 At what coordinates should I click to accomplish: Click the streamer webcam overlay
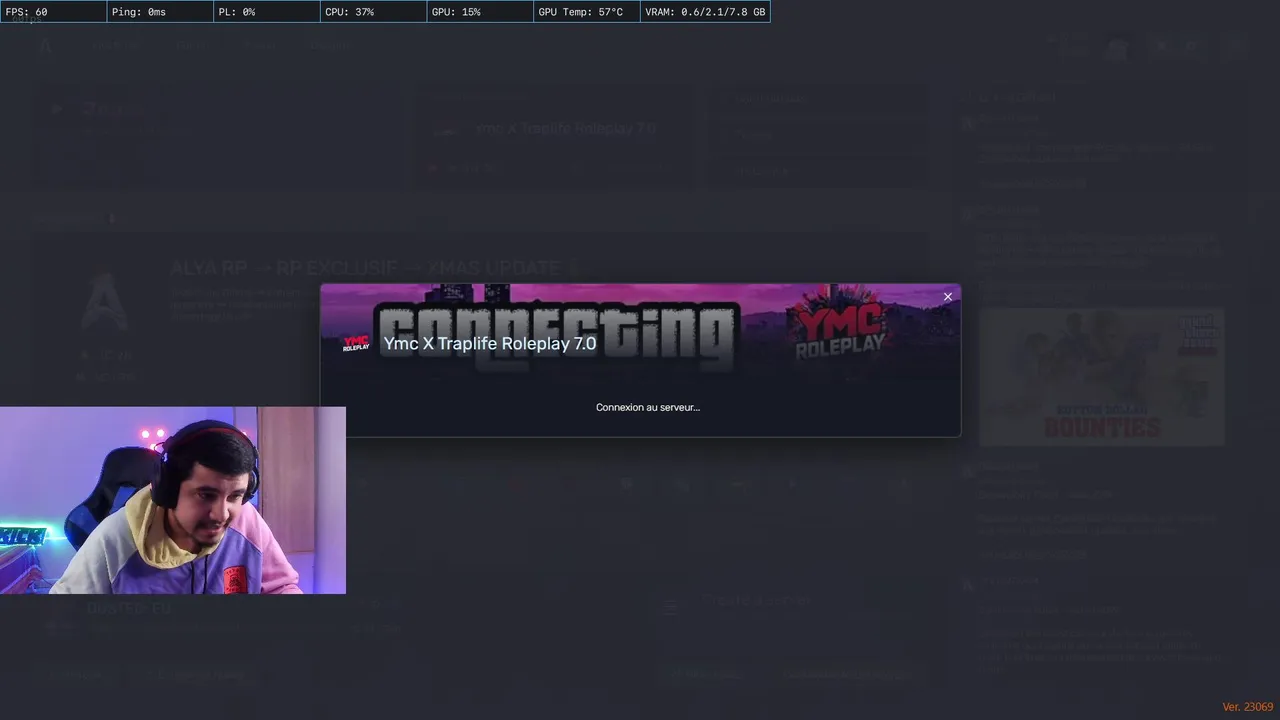coord(173,500)
